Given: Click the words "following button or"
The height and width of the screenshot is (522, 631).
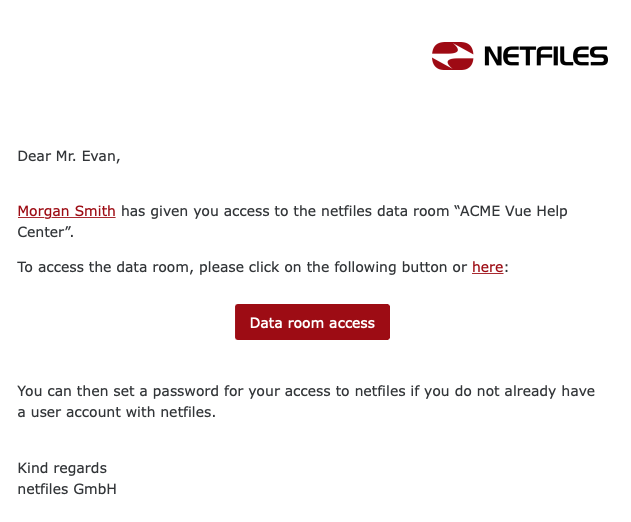Looking at the screenshot, I should 400,267.
